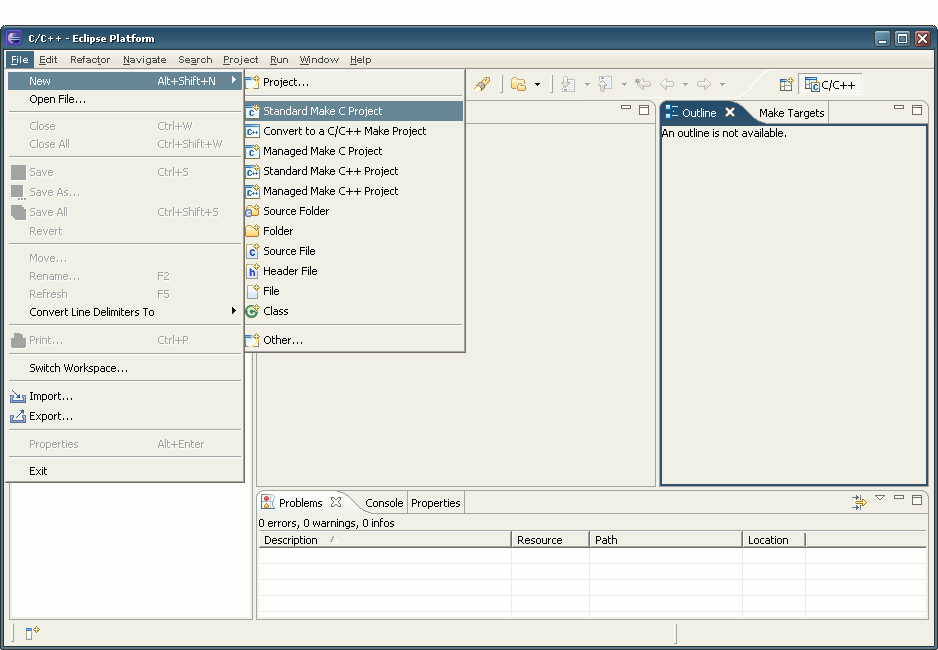Viewport: 938px width, 650px height.
Task: Choose Export... from File menu
Action: [125, 416]
